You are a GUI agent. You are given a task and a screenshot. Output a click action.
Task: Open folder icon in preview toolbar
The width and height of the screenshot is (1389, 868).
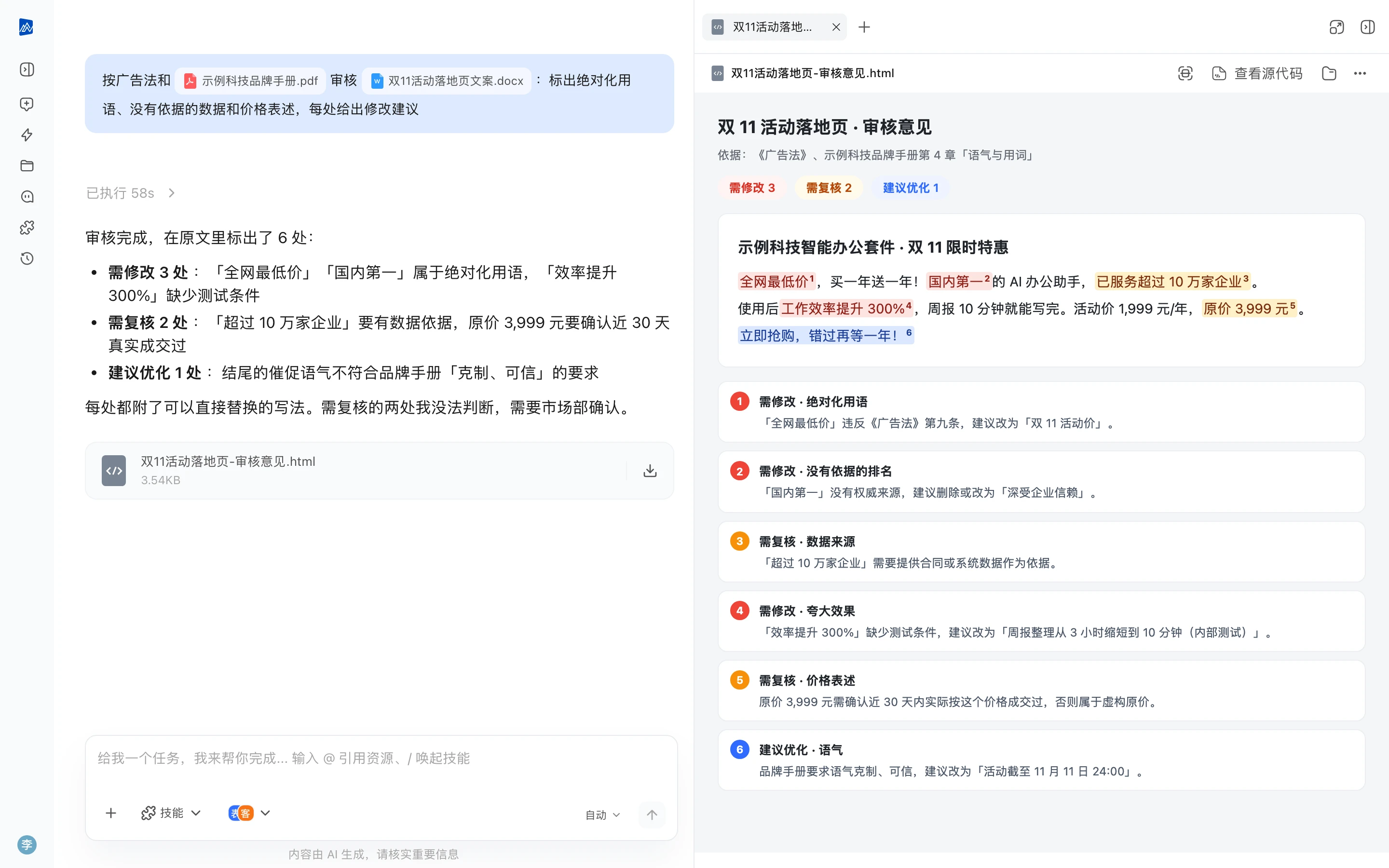(1329, 73)
